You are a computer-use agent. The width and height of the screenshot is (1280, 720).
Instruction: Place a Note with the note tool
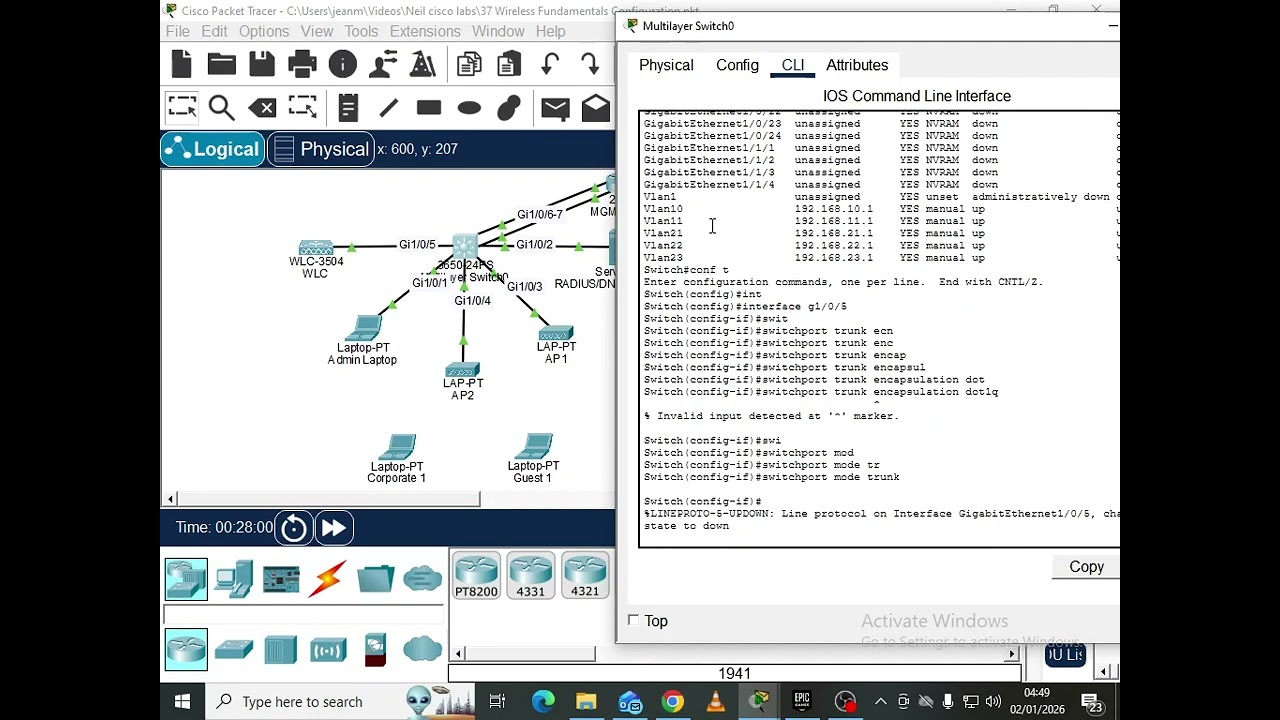[348, 107]
